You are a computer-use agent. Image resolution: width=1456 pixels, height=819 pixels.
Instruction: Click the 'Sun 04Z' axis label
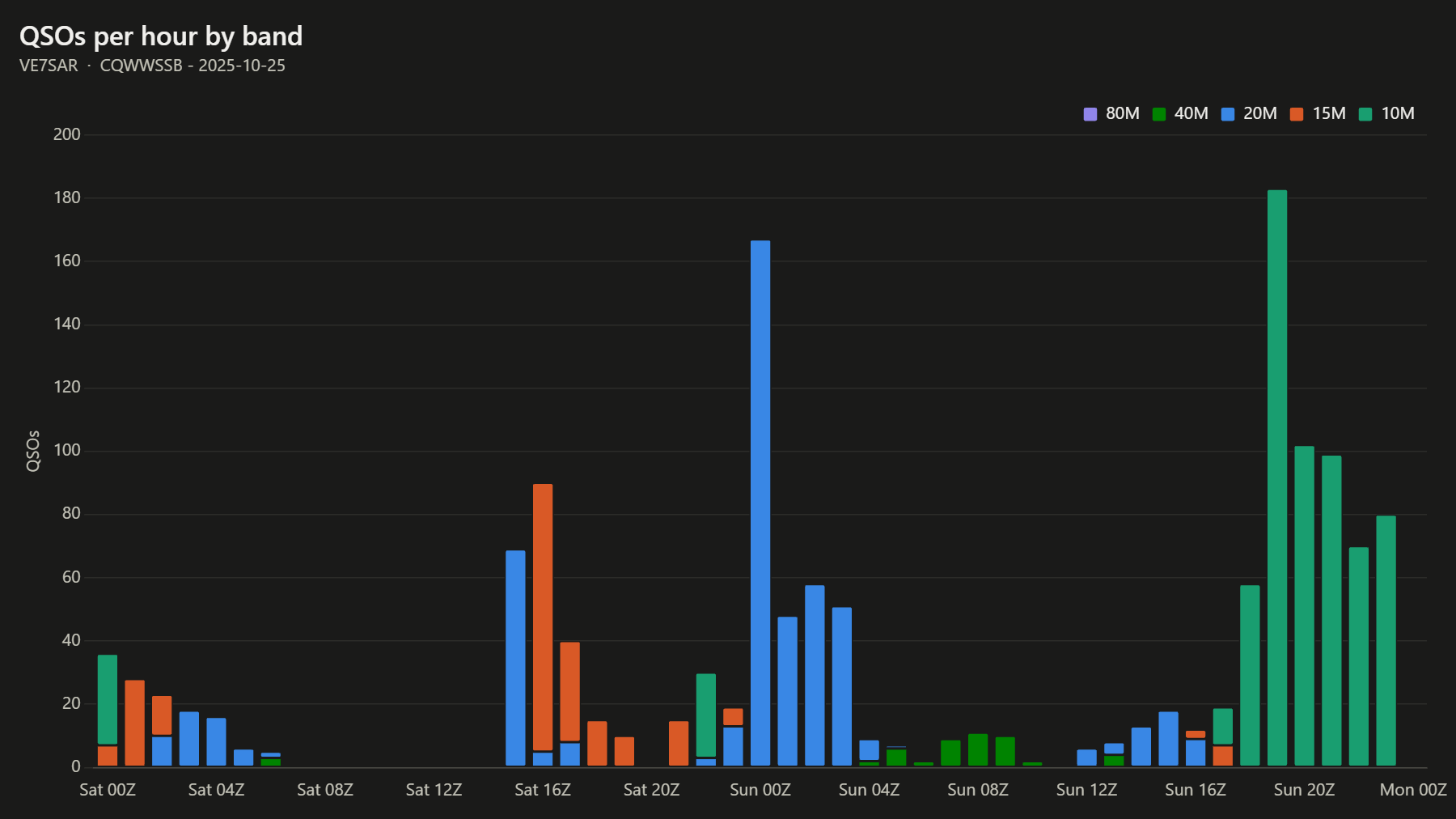(869, 790)
